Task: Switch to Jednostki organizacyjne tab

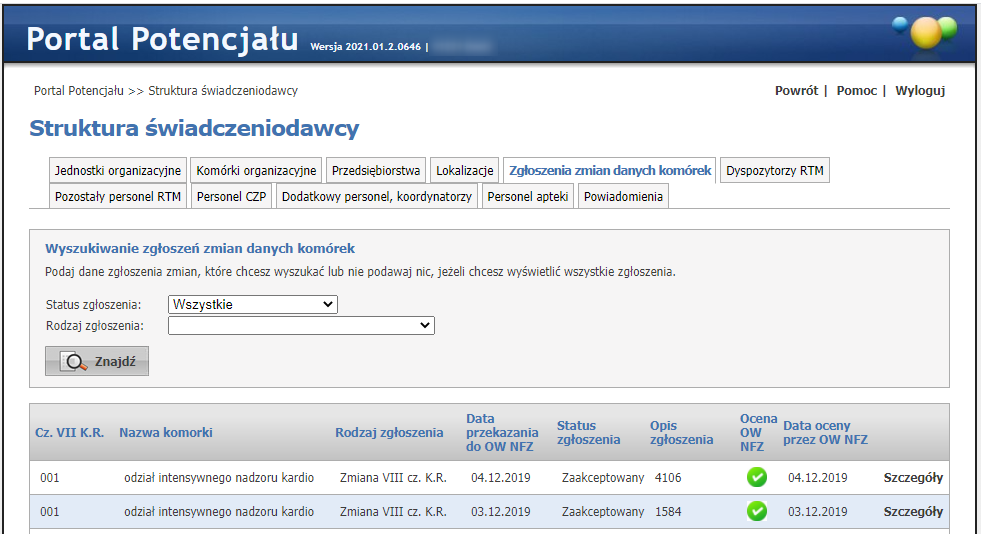Action: coord(118,171)
